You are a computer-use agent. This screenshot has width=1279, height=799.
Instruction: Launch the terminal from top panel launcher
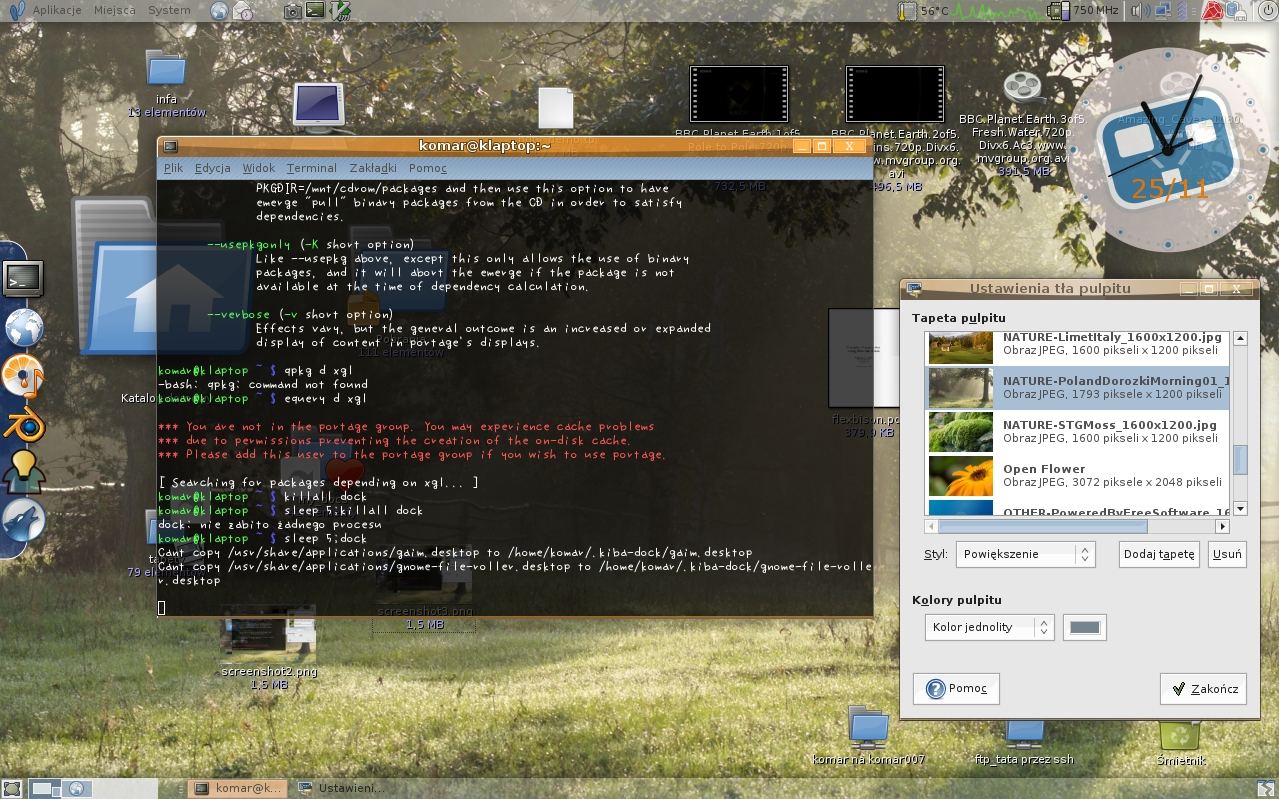point(316,11)
